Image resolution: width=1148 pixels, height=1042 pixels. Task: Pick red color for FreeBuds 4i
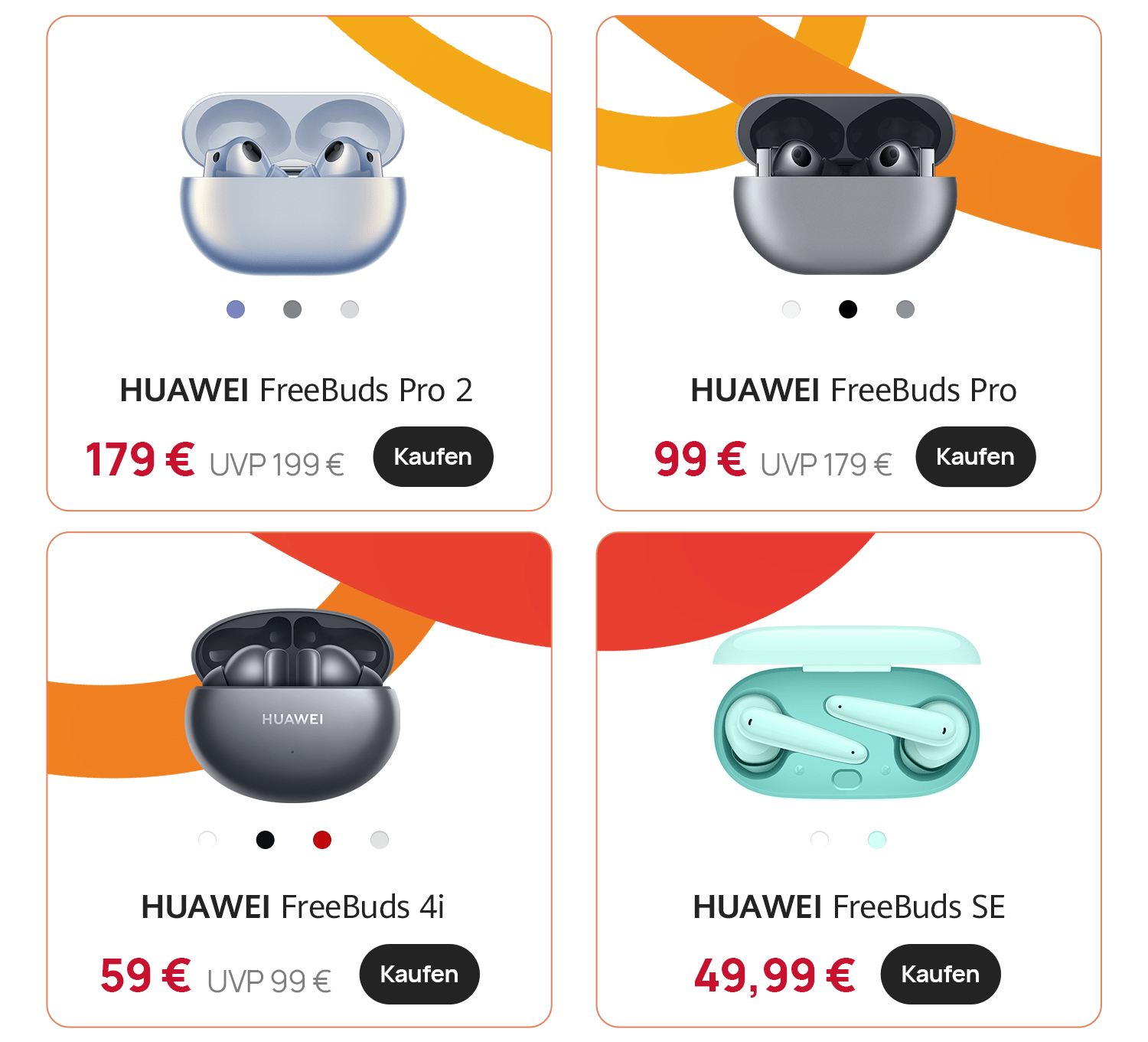322,840
